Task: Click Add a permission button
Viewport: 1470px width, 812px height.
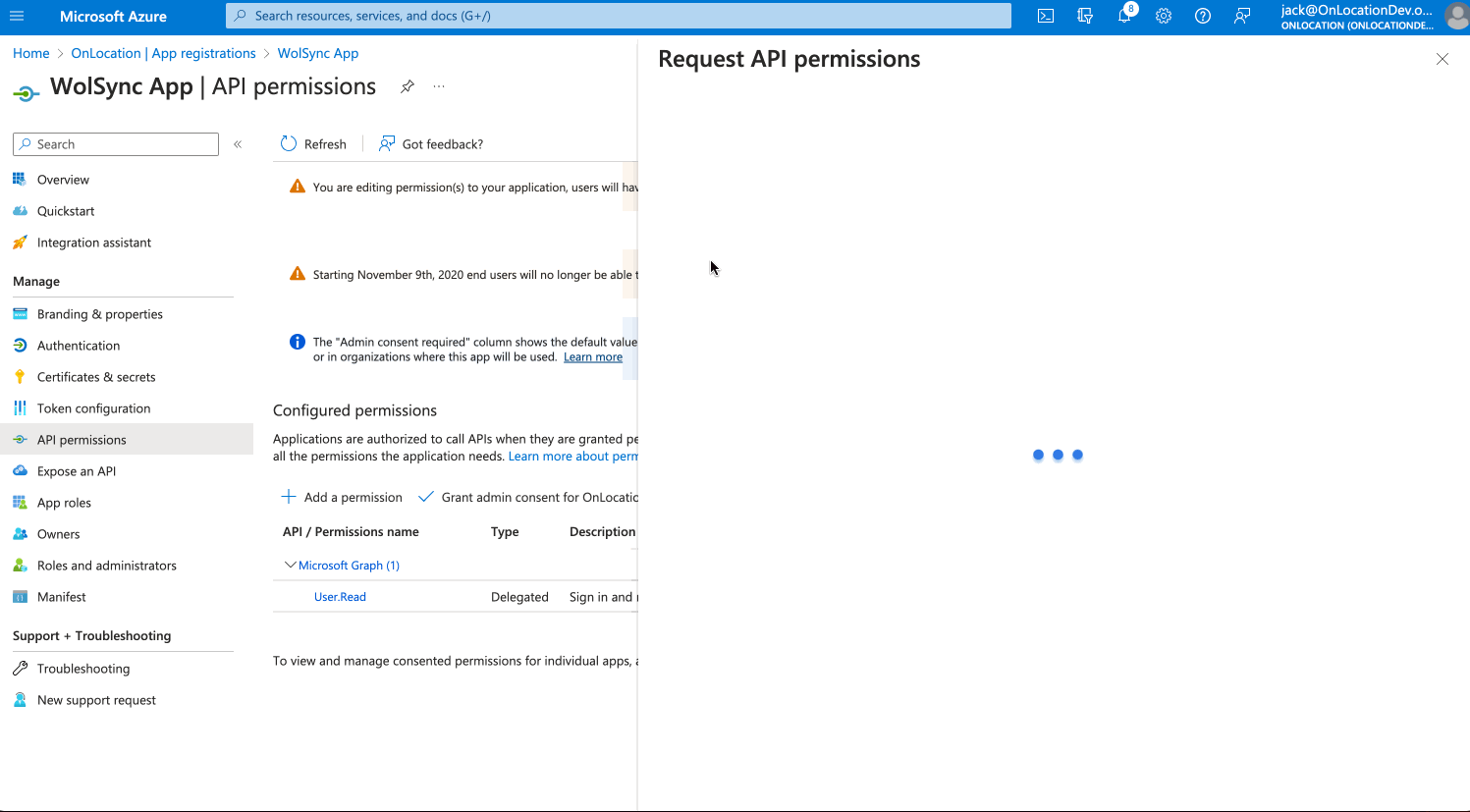Action: tap(342, 498)
